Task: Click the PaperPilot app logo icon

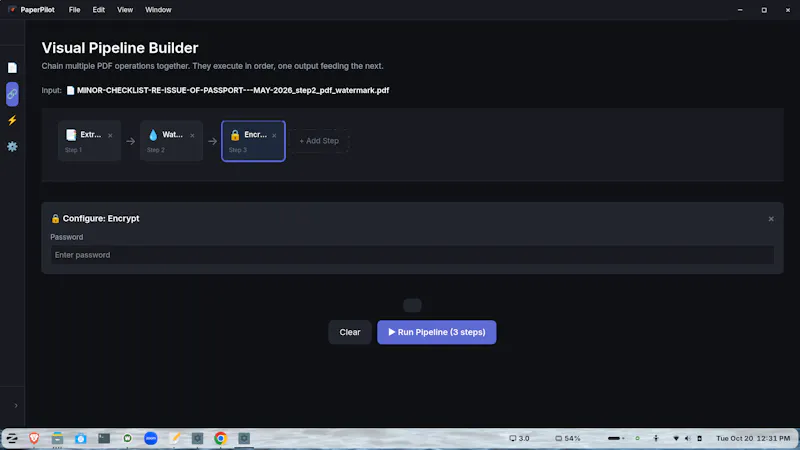Action: point(12,10)
